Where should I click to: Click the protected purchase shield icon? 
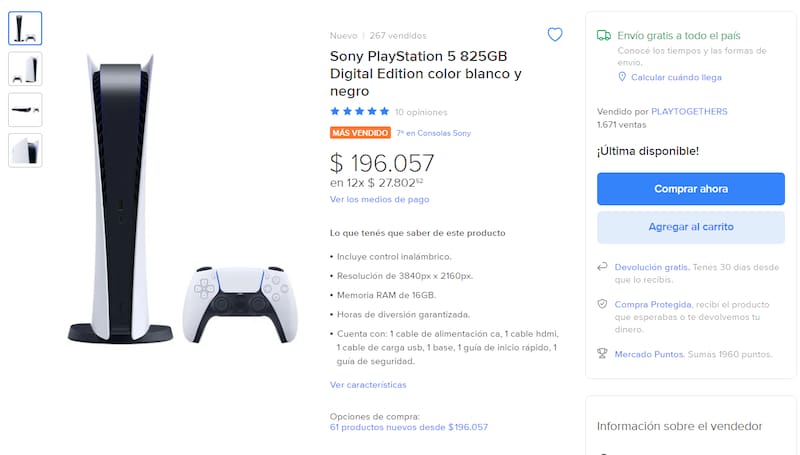click(602, 303)
